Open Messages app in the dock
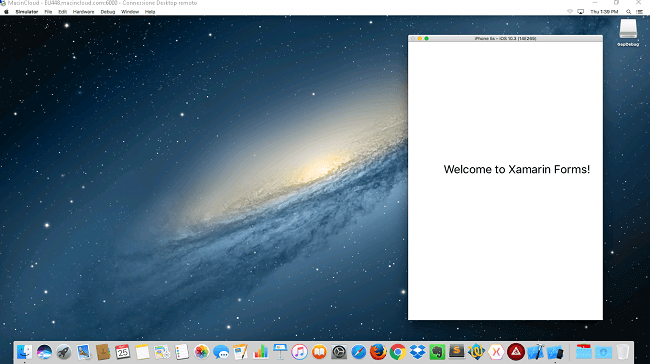650x364 pixels. coord(221,352)
